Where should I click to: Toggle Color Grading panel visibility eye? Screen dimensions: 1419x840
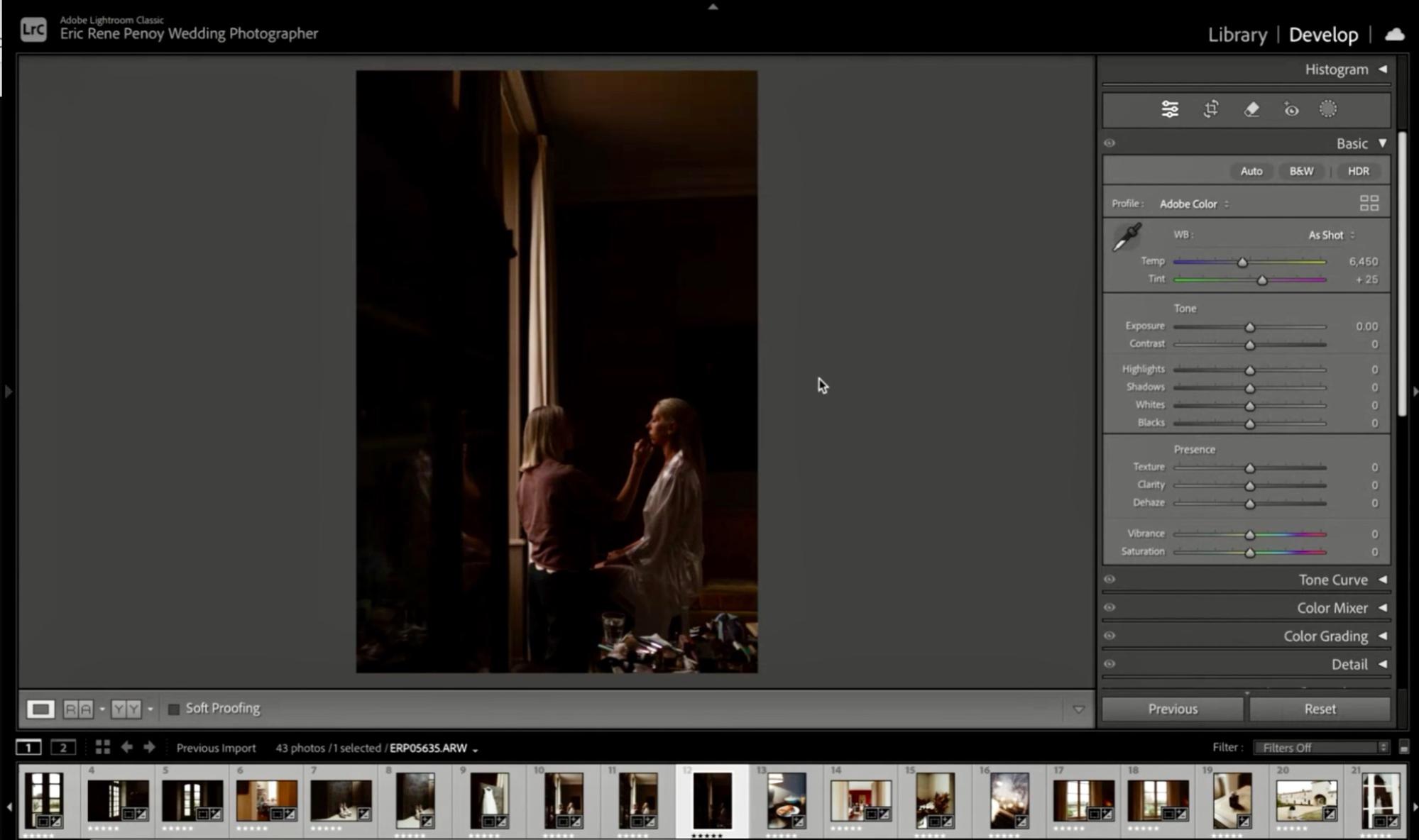pos(1110,636)
